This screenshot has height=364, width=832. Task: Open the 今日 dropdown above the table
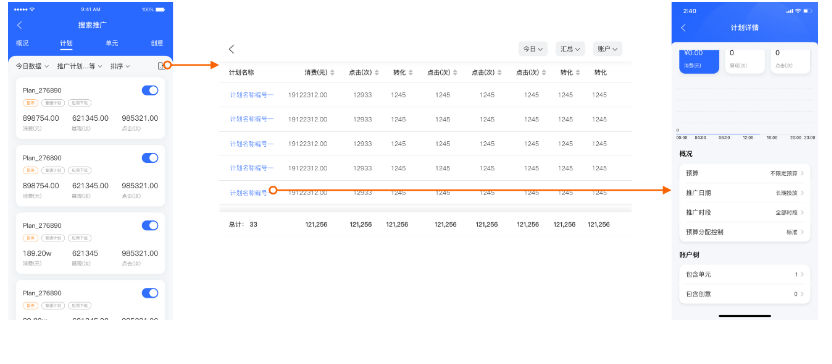pyautogui.click(x=533, y=49)
